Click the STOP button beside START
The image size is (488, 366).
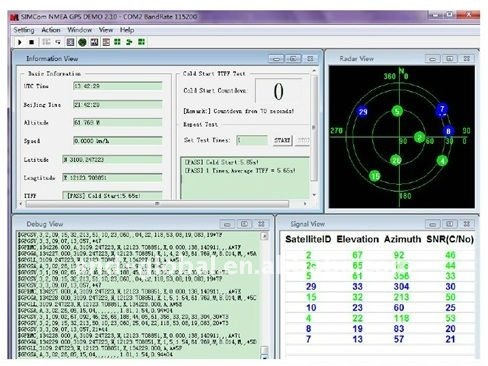303,140
